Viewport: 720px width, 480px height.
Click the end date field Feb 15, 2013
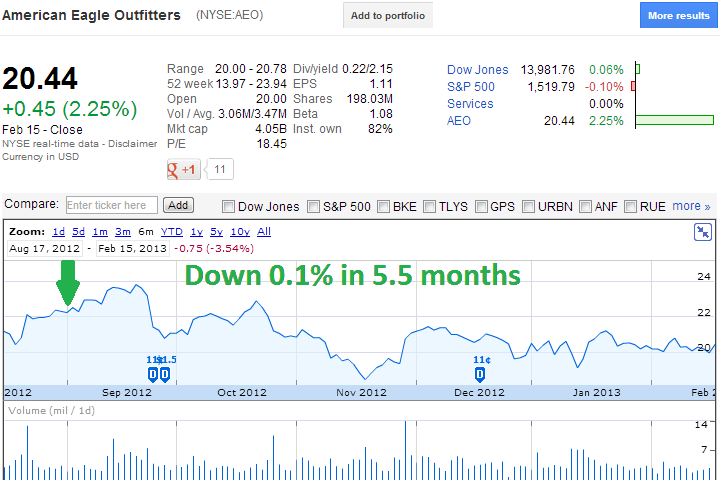(x=132, y=248)
